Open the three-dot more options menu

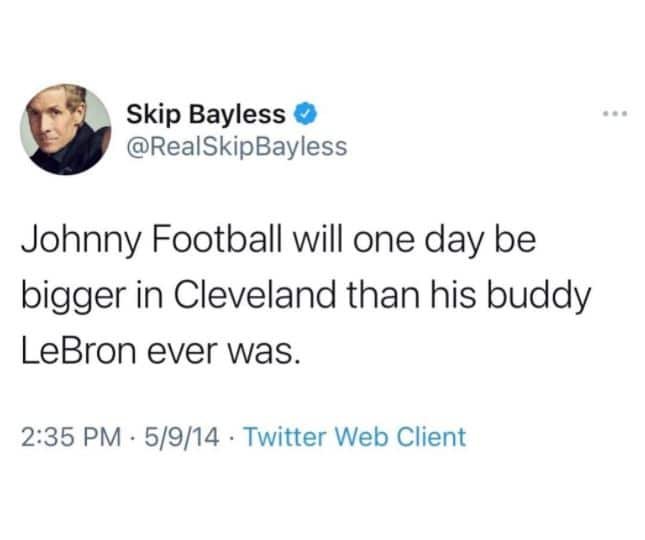(615, 114)
